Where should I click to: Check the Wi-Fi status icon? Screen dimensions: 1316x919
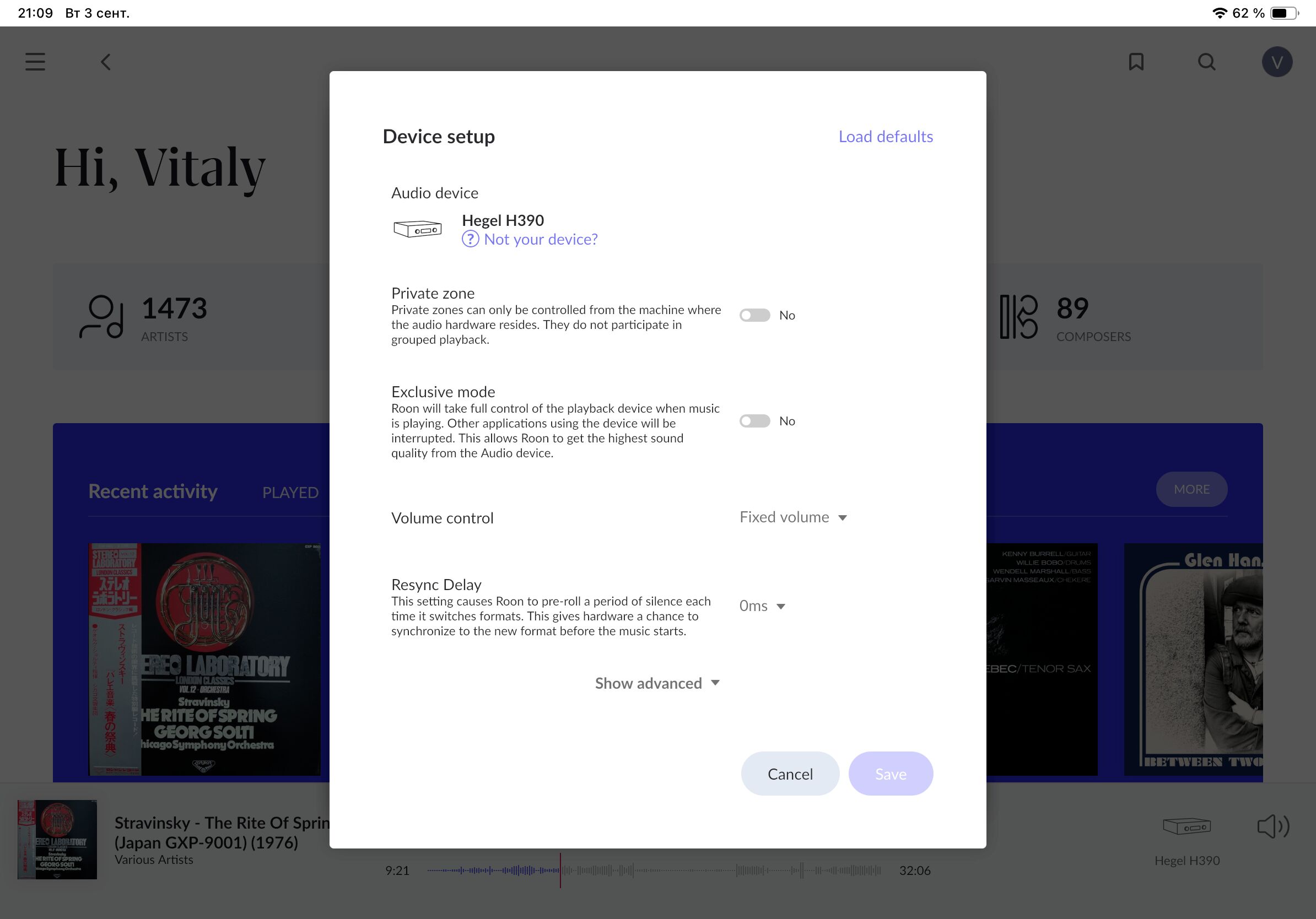1220,13
